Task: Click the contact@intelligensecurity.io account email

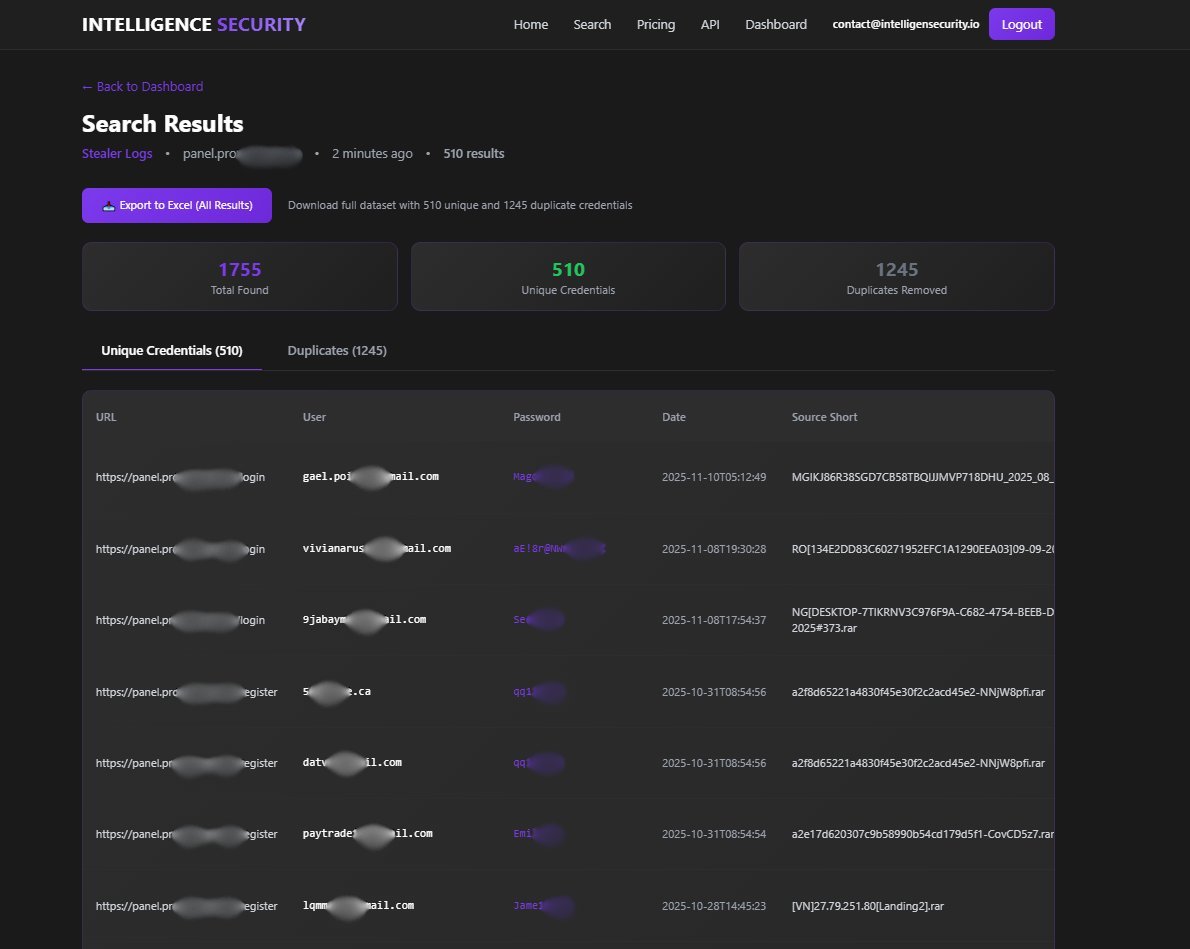Action: coord(905,24)
